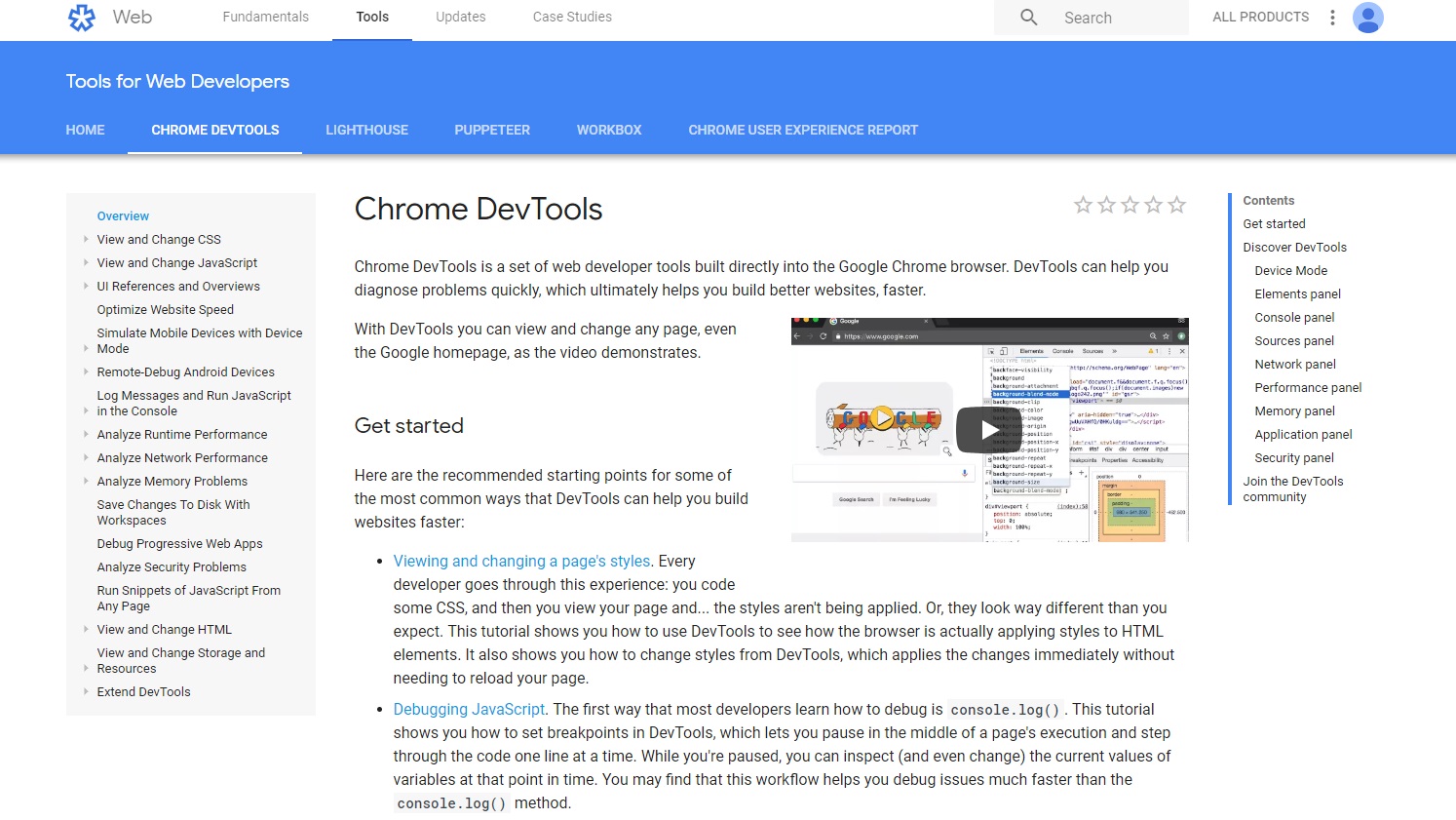
Task: Follow the Viewing and changing a page's styles link
Action: (x=521, y=561)
